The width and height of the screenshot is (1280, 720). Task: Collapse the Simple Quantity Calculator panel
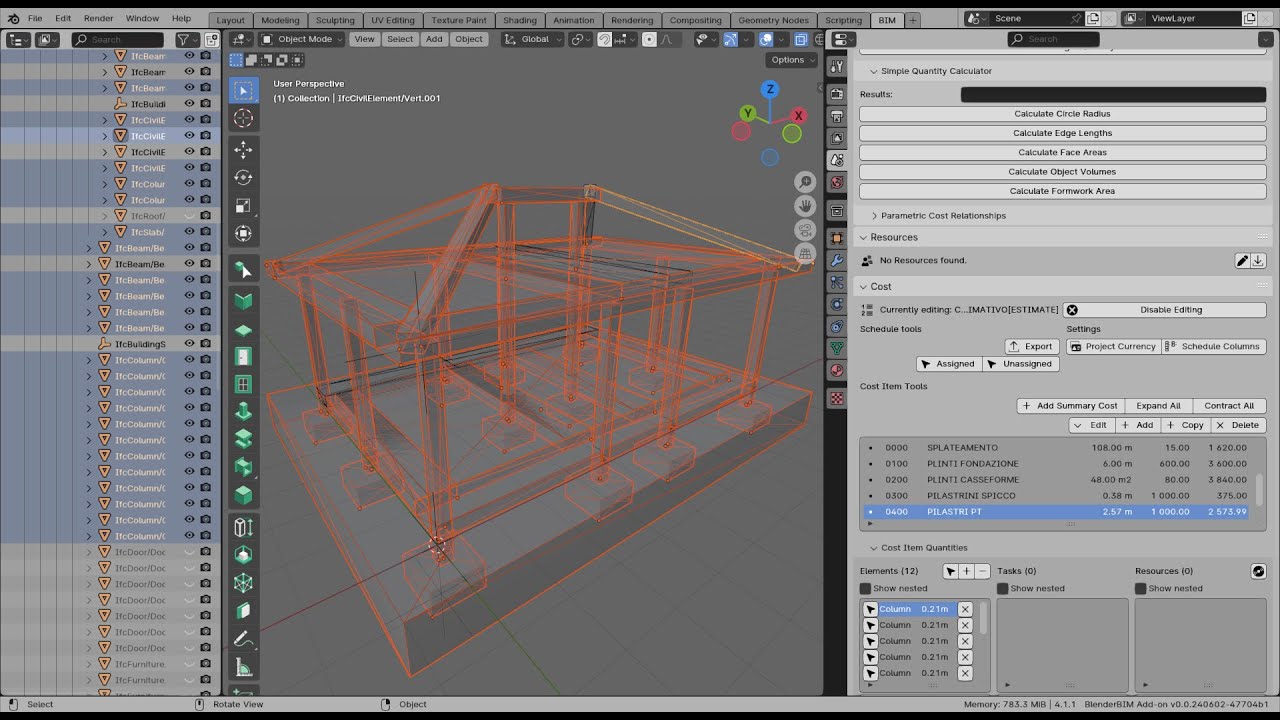(x=873, y=71)
